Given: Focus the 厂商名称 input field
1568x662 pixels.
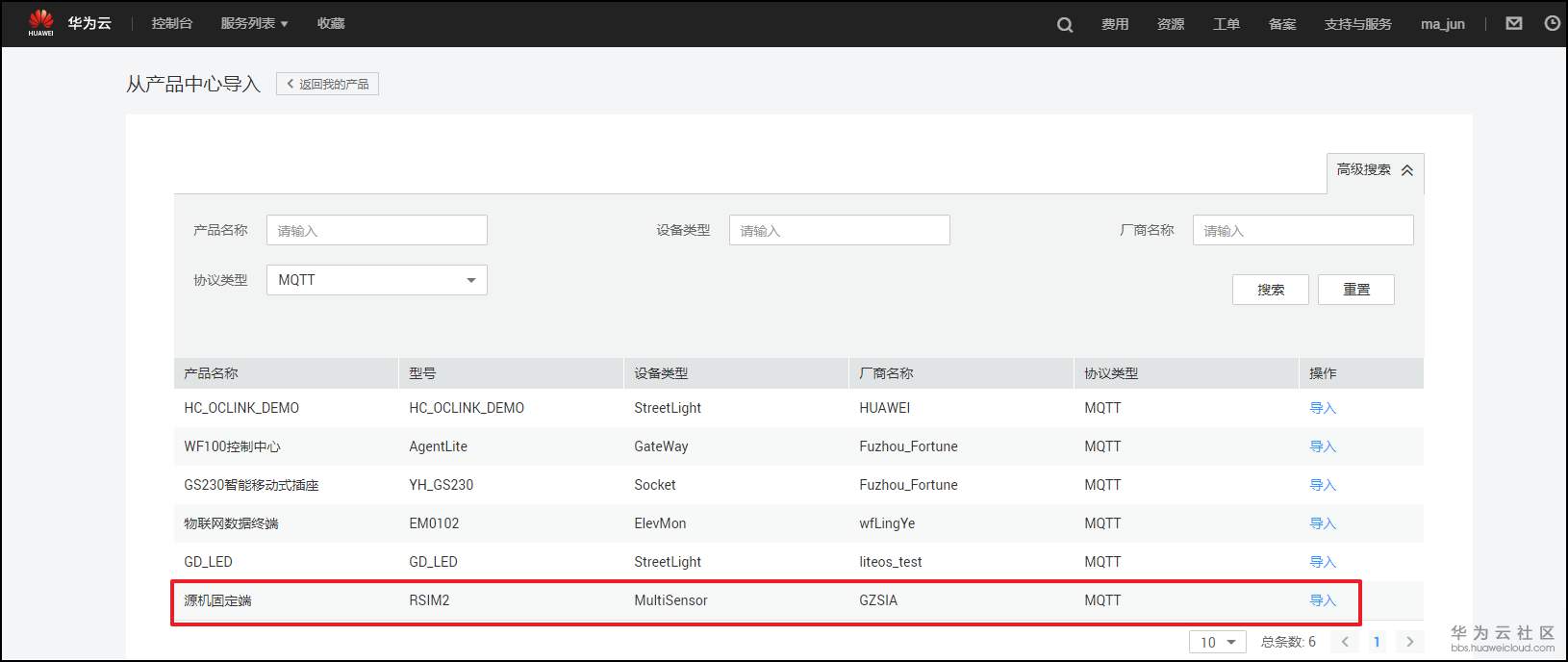Looking at the screenshot, I should 1303,230.
